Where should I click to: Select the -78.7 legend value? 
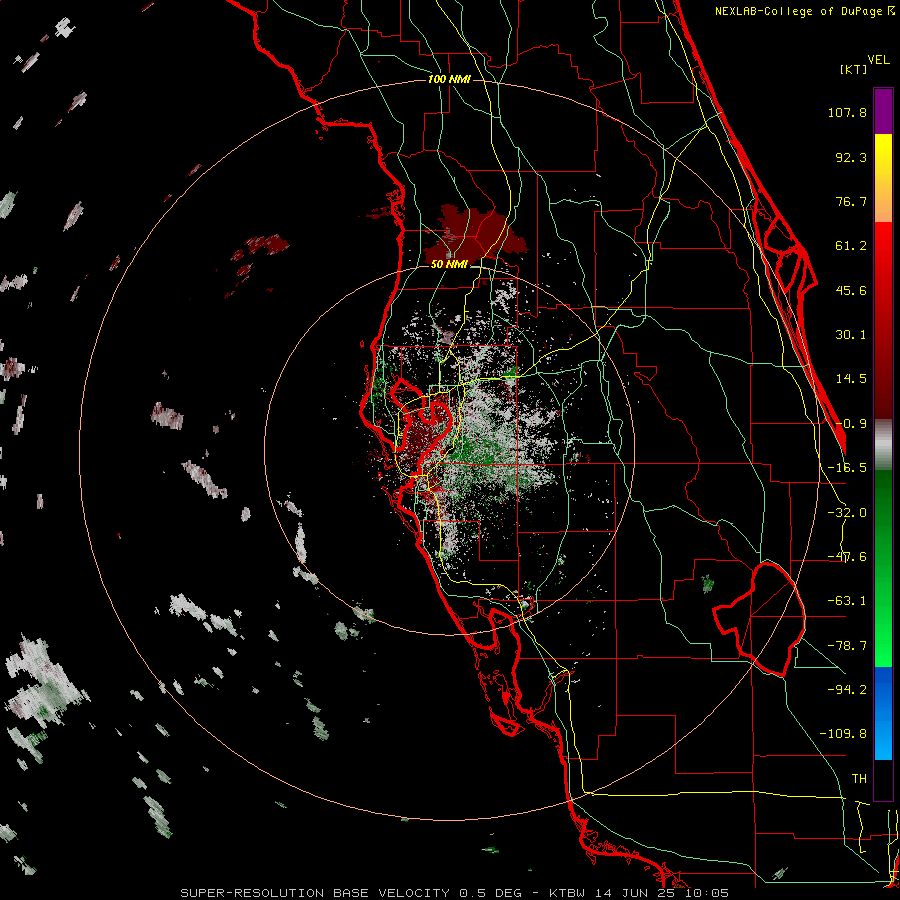coord(847,646)
